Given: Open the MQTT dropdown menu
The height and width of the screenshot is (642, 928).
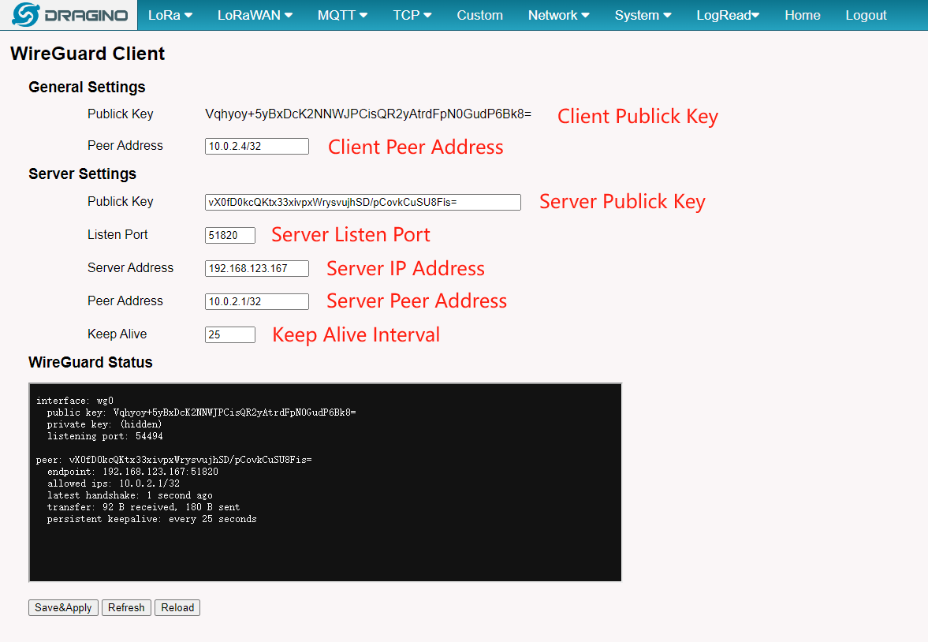Looking at the screenshot, I should [x=342, y=15].
